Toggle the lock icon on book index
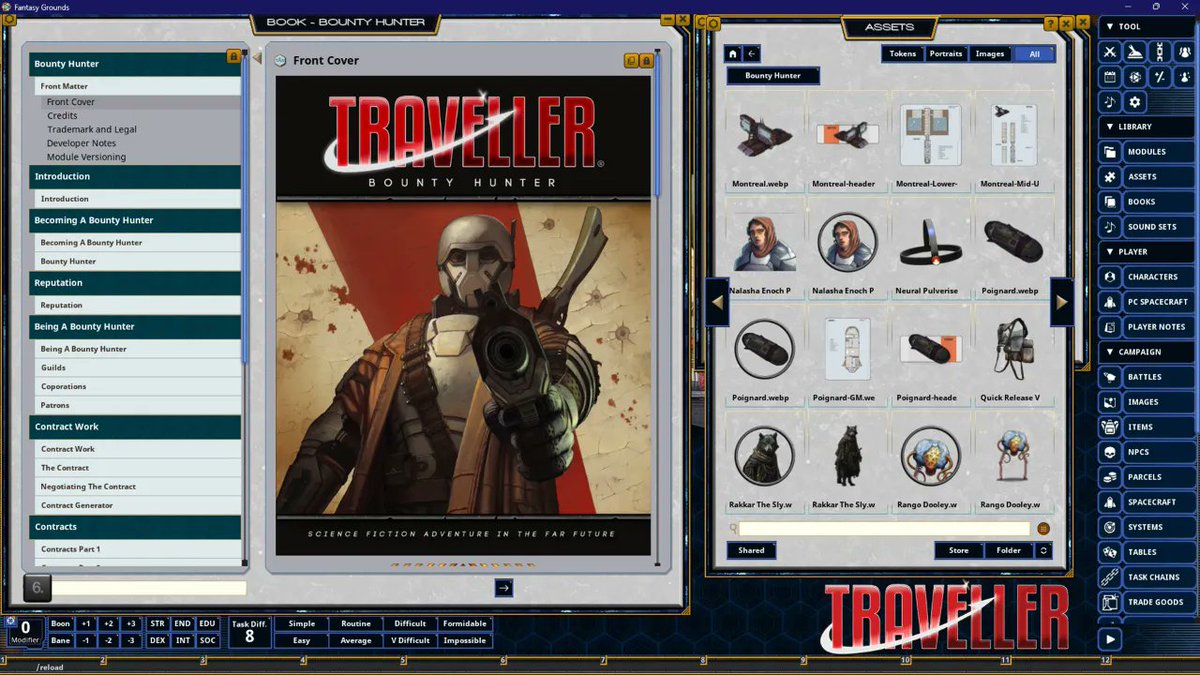Screen dimensions: 1200x675 click(233, 57)
